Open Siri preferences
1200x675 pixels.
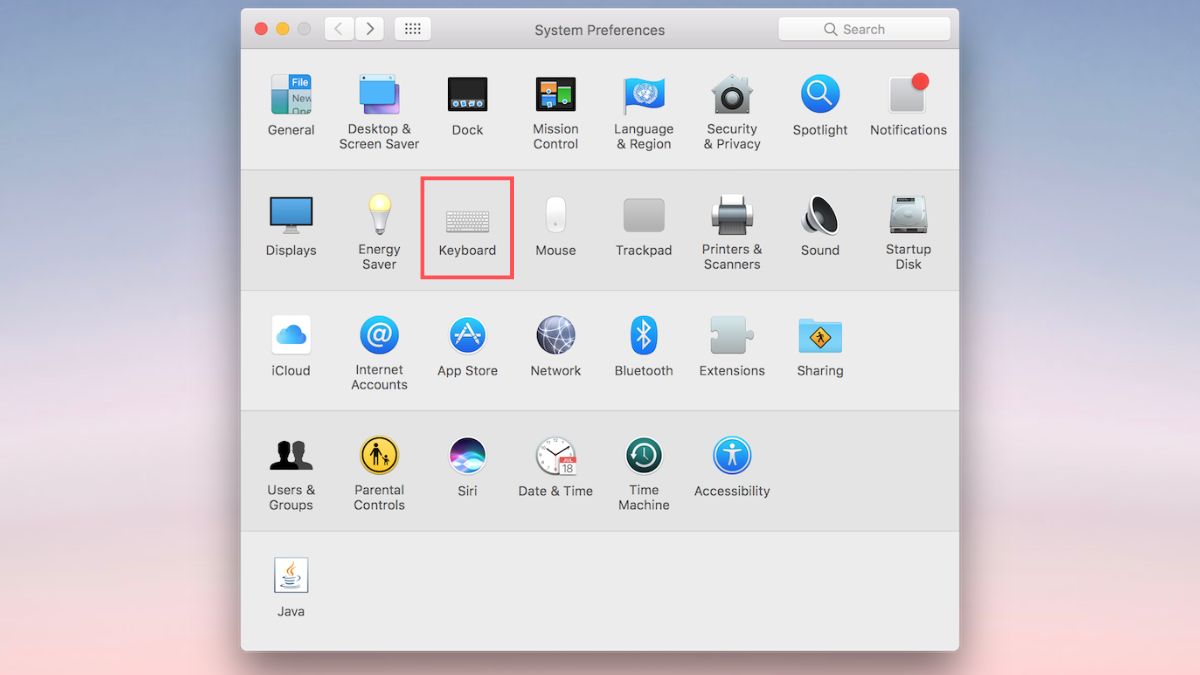[x=467, y=466]
